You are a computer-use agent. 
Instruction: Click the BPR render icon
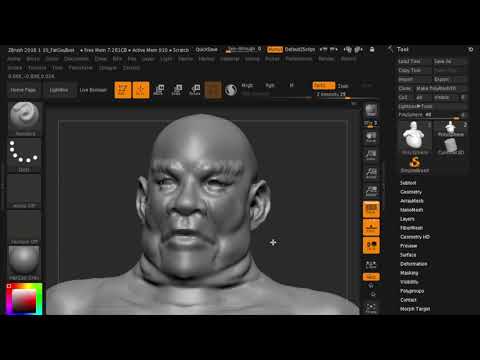point(371,110)
